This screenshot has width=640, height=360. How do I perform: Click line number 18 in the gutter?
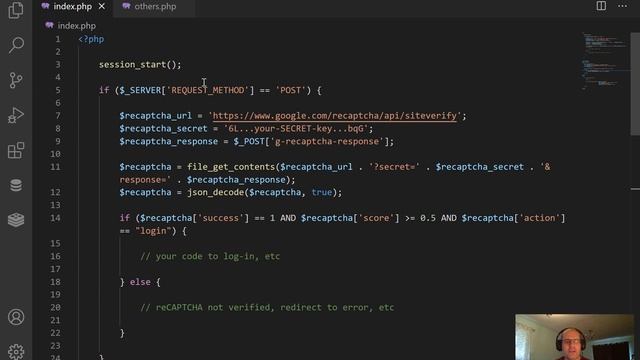point(56,282)
